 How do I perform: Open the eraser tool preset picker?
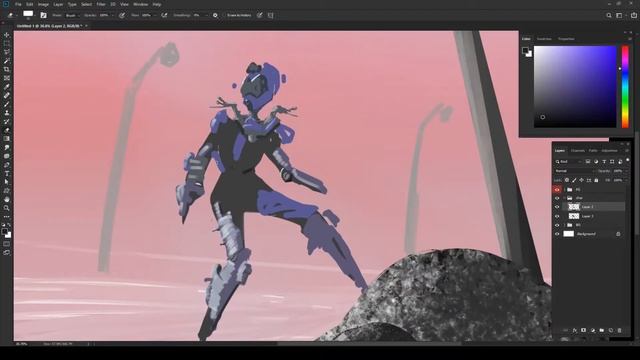click(12, 16)
